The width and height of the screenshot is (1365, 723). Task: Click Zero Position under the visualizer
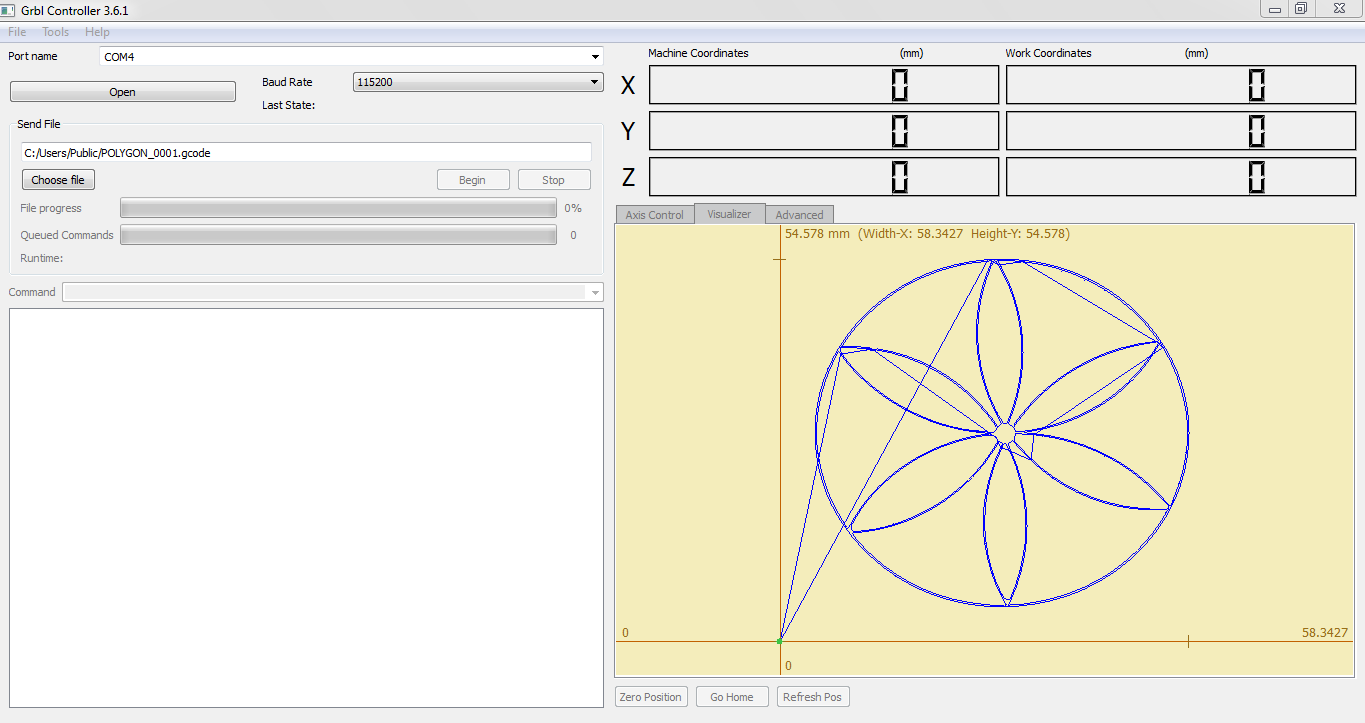click(651, 696)
